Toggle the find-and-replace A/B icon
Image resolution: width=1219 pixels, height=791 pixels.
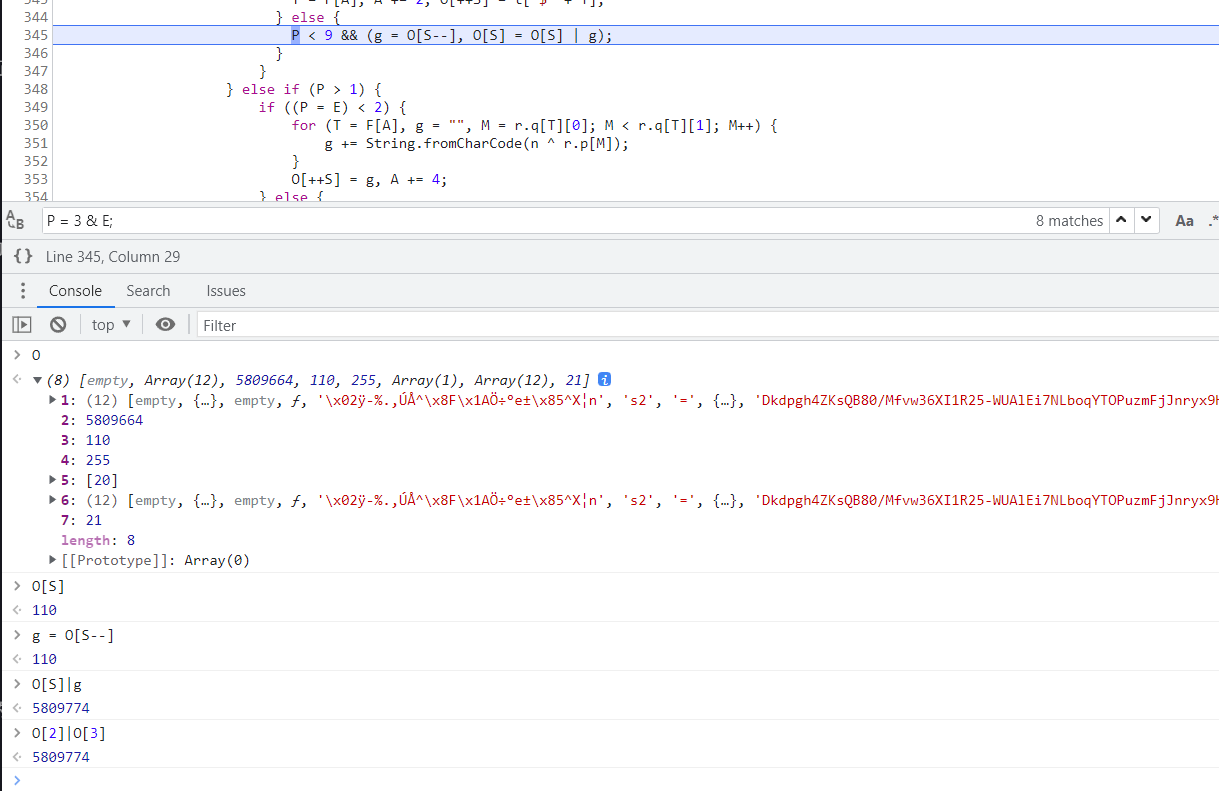(x=15, y=221)
